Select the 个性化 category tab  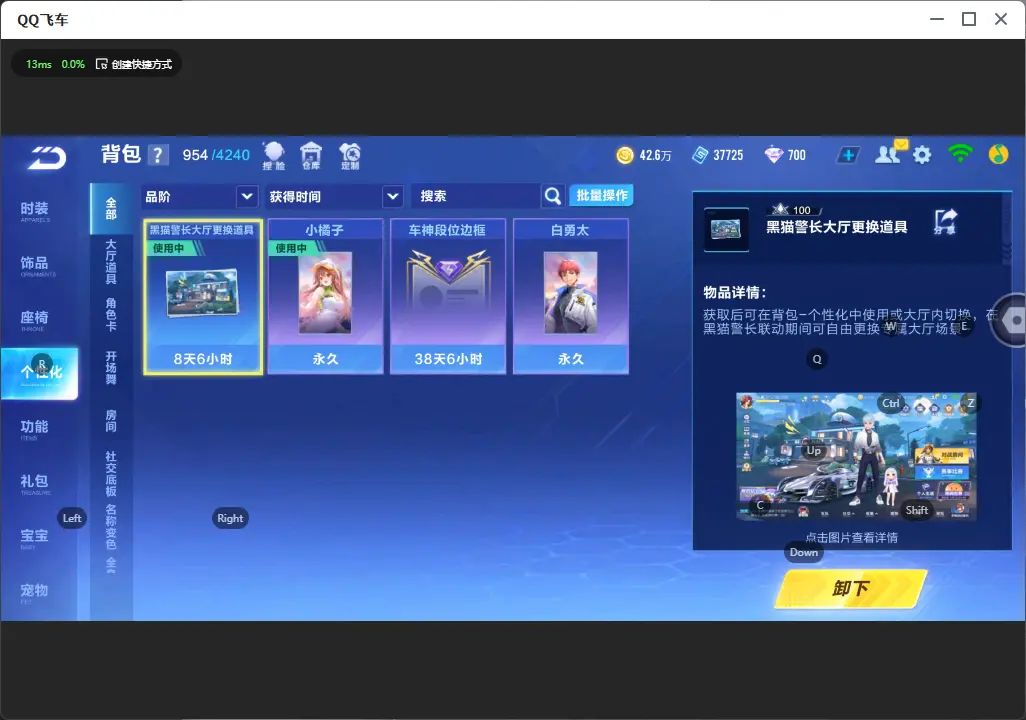[x=39, y=373]
